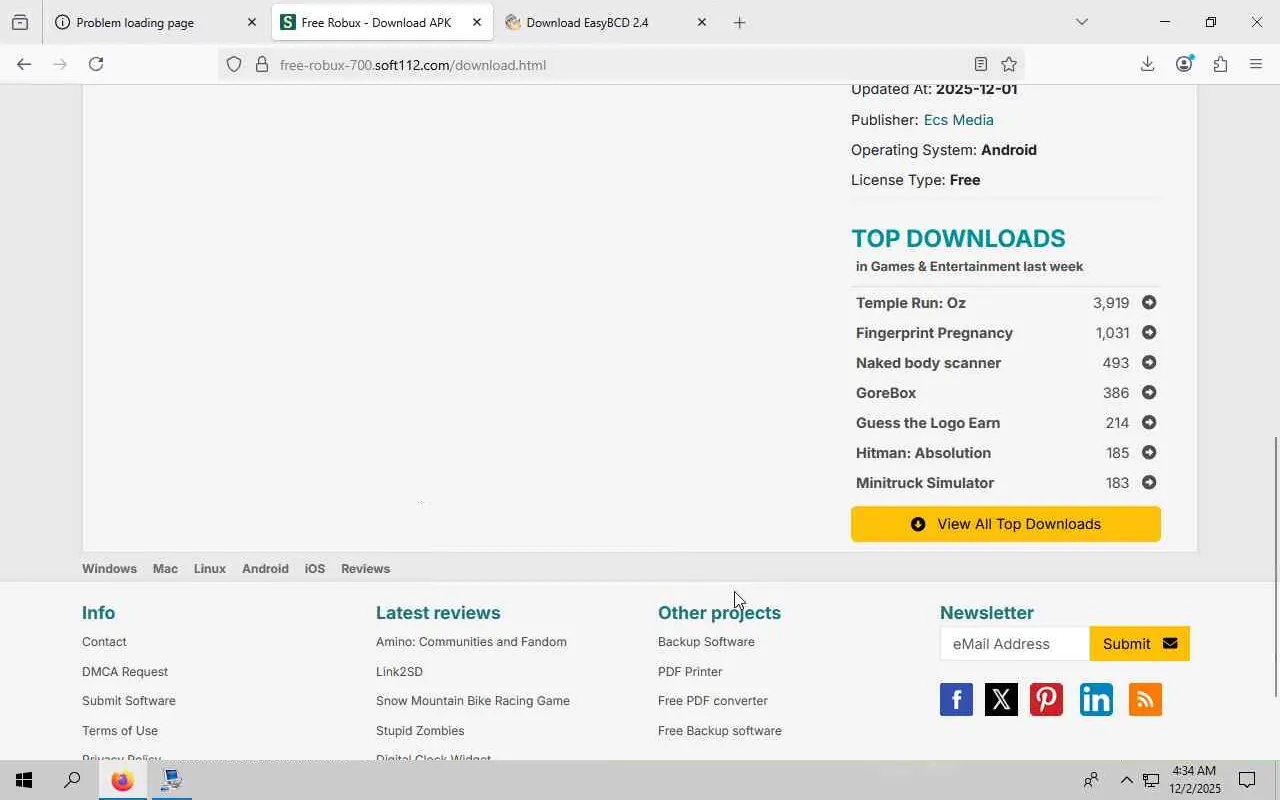The height and width of the screenshot is (800, 1280).
Task: Close the Download EasyBCD 2.4 tab
Action: click(702, 22)
